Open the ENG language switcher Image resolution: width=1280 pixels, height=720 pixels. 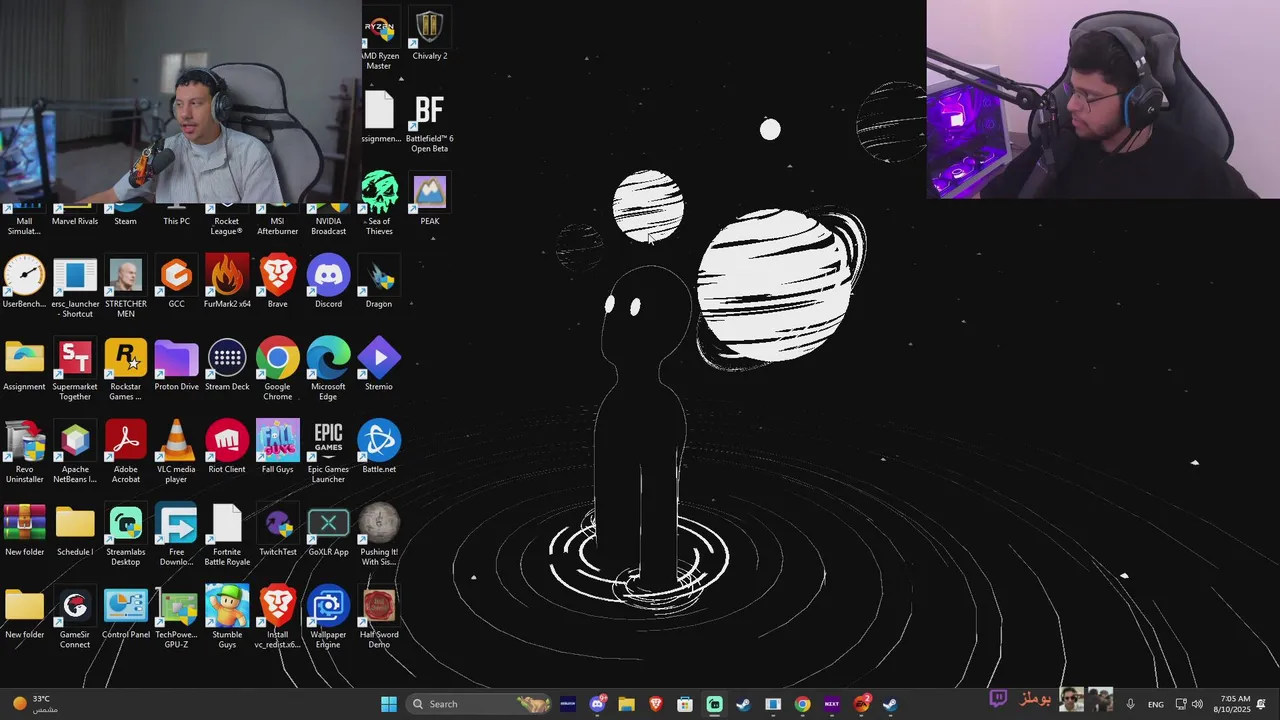(x=1155, y=704)
